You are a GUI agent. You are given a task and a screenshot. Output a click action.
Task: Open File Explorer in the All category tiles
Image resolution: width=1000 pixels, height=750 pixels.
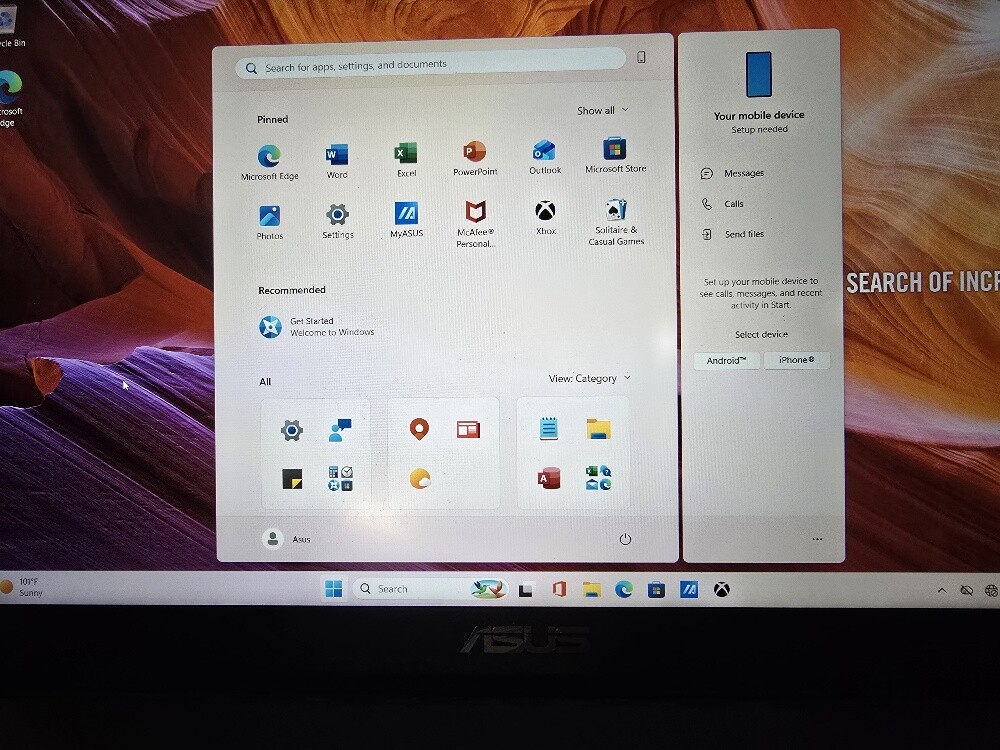[598, 429]
